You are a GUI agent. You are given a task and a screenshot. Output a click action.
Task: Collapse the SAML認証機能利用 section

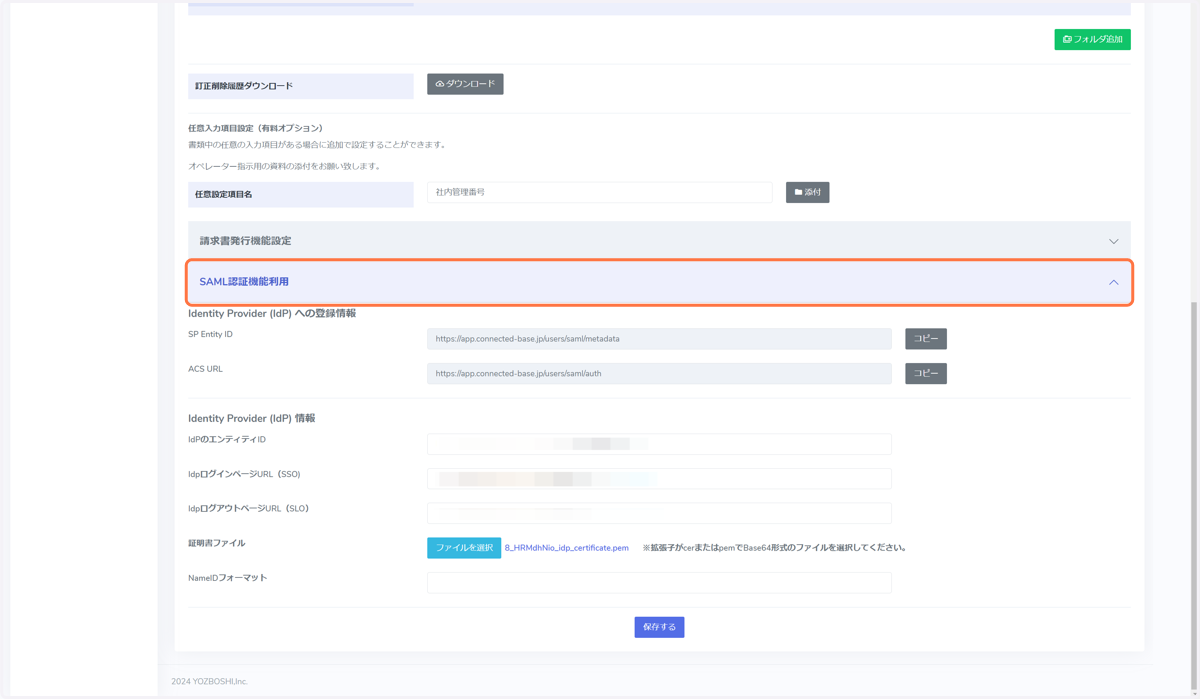click(659, 282)
